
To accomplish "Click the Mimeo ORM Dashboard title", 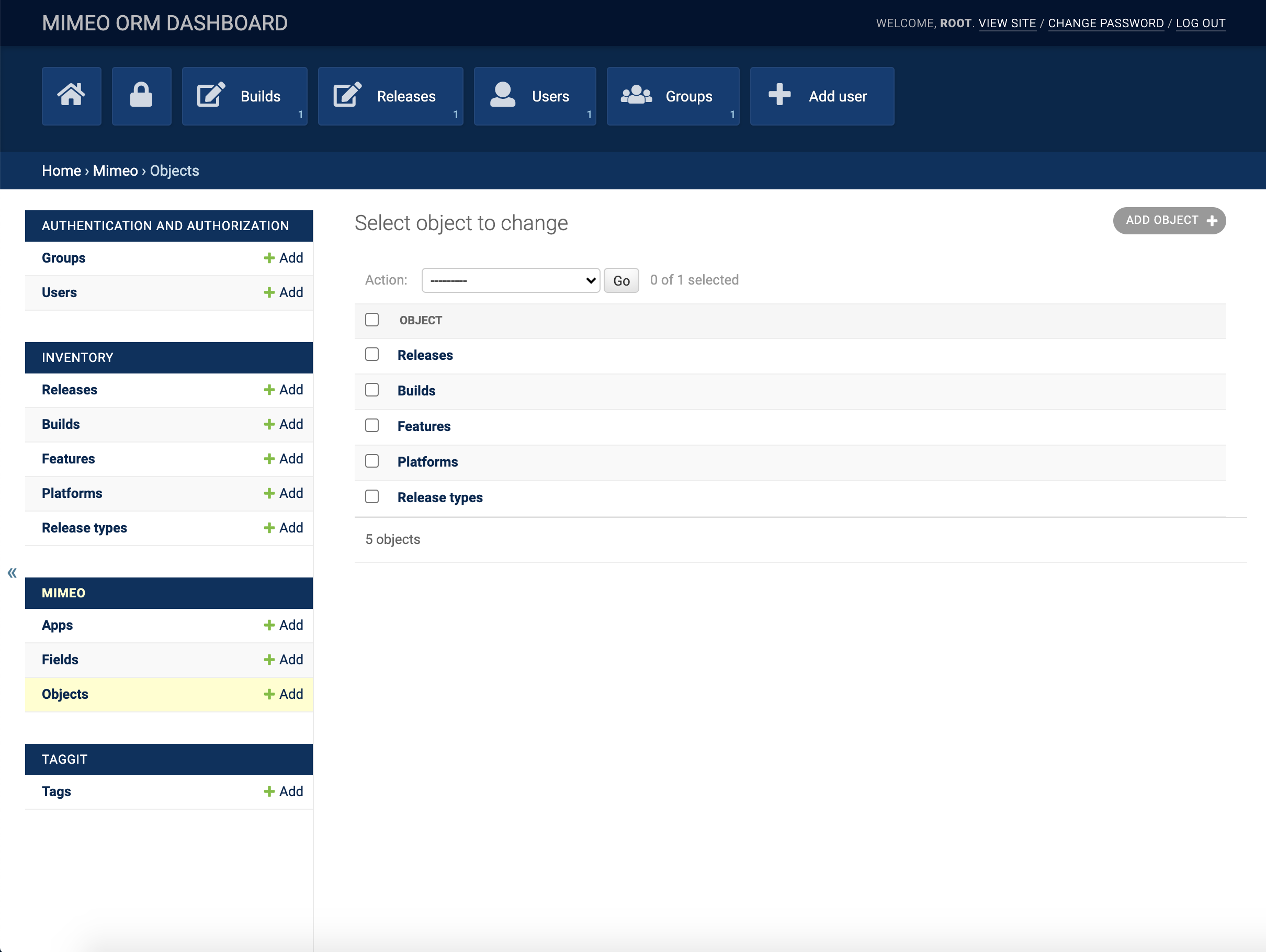I will point(165,24).
